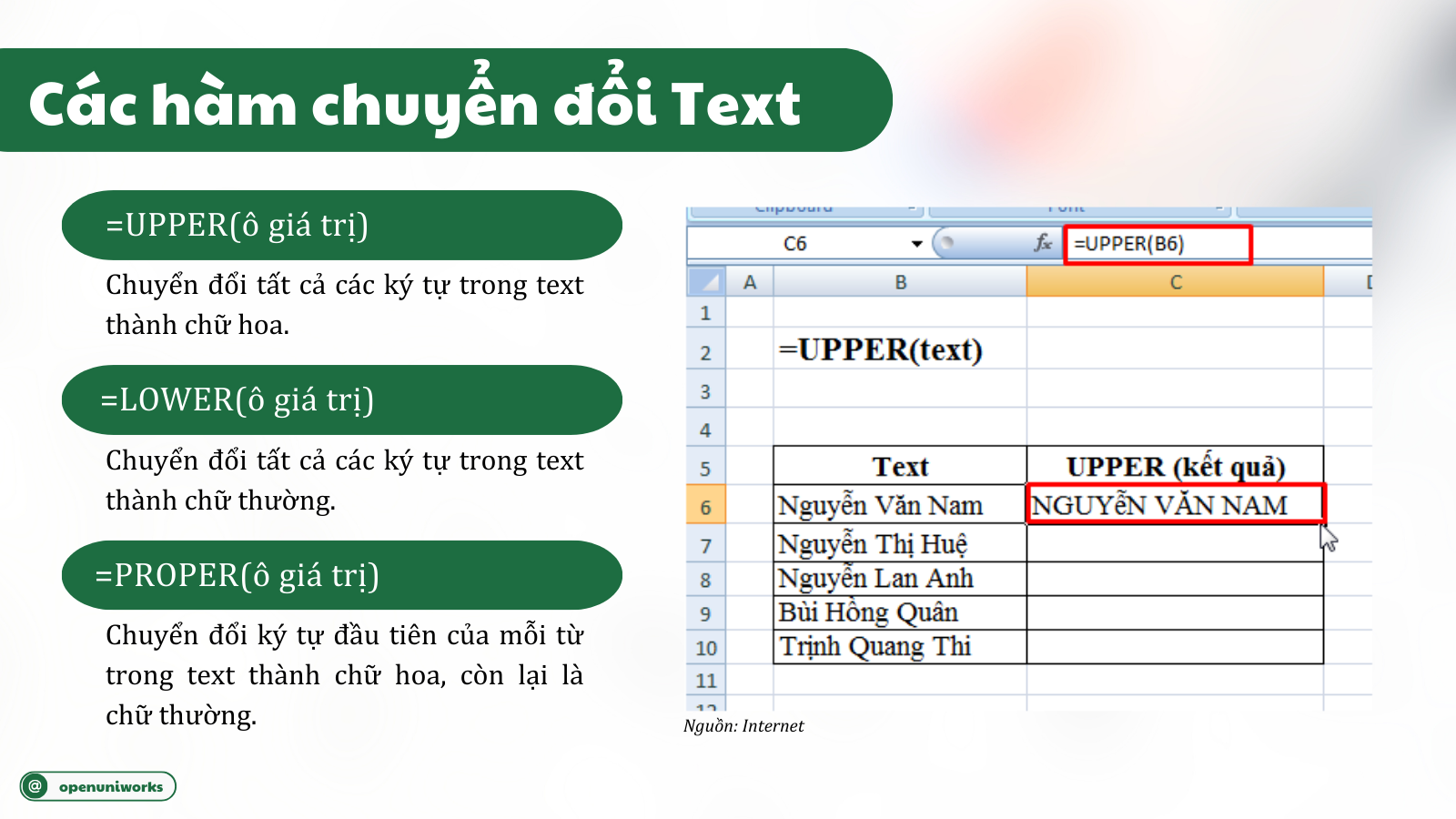
Task: Click the Select All corner triangle
Action: [x=706, y=282]
